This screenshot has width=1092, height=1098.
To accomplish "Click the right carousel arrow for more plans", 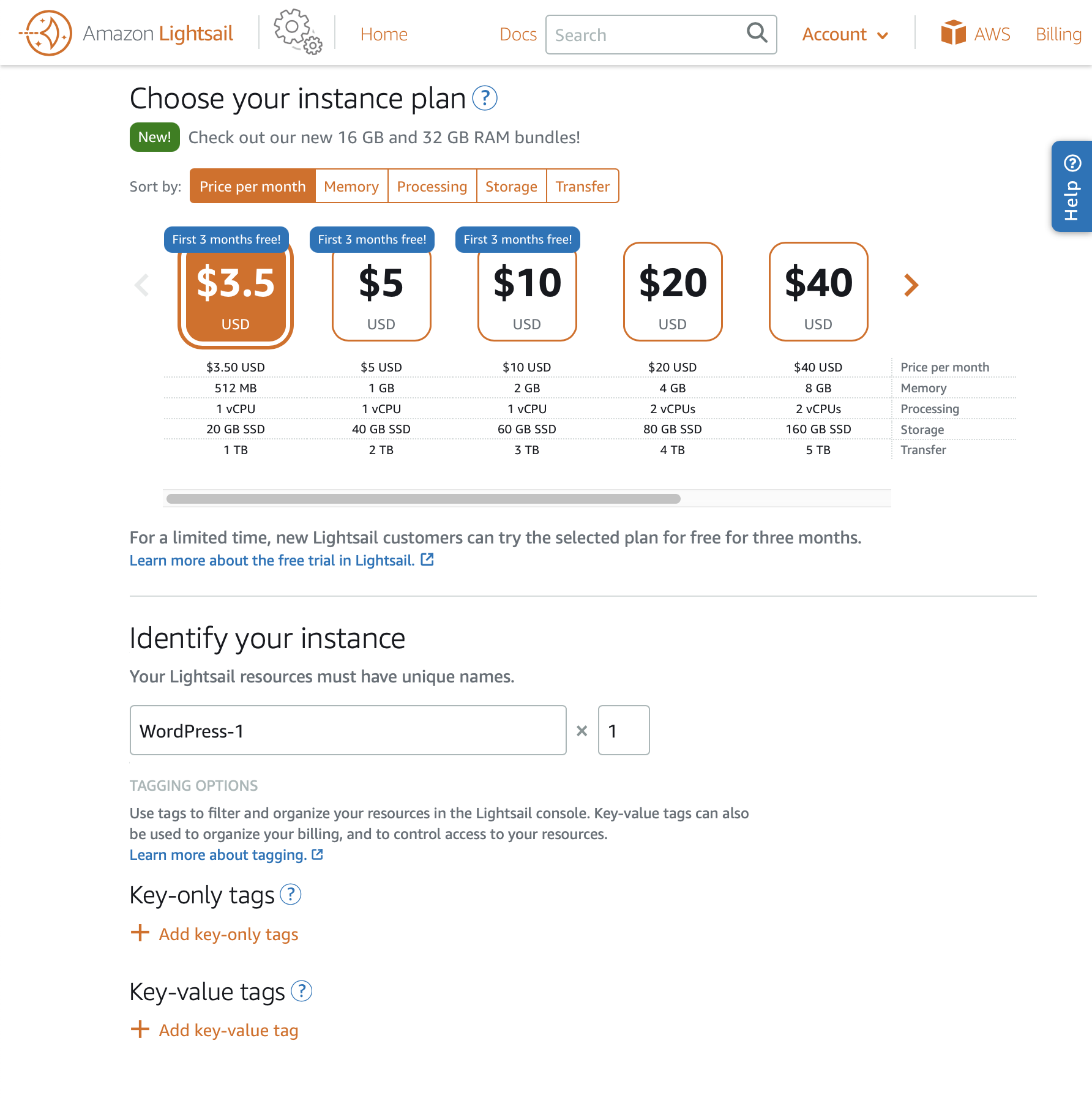I will [911, 285].
